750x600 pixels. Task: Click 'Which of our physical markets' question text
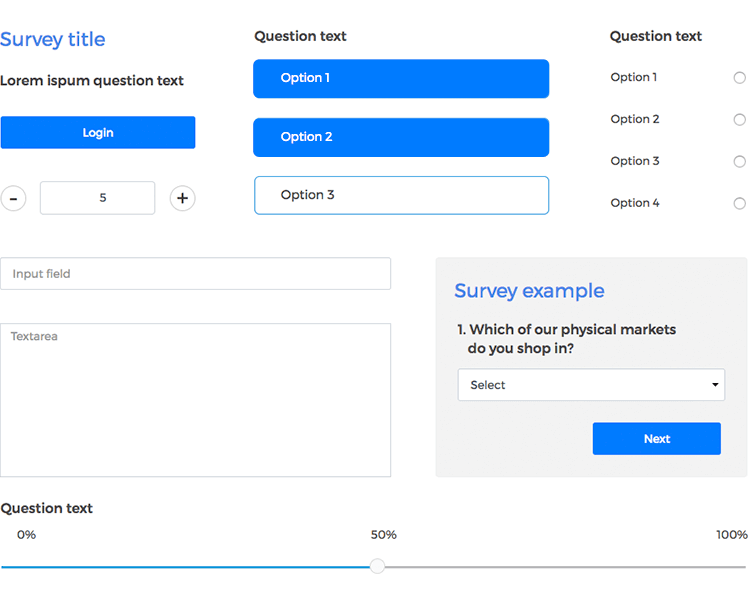[x=566, y=339]
